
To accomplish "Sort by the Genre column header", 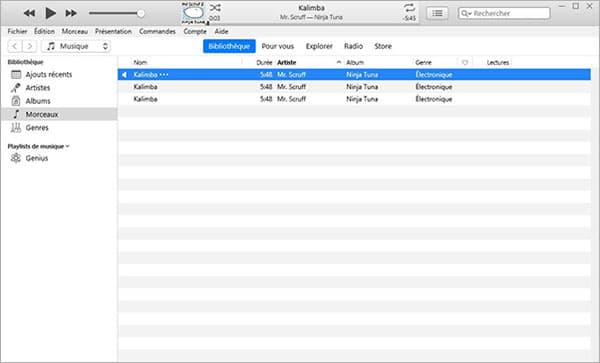I will [424, 62].
